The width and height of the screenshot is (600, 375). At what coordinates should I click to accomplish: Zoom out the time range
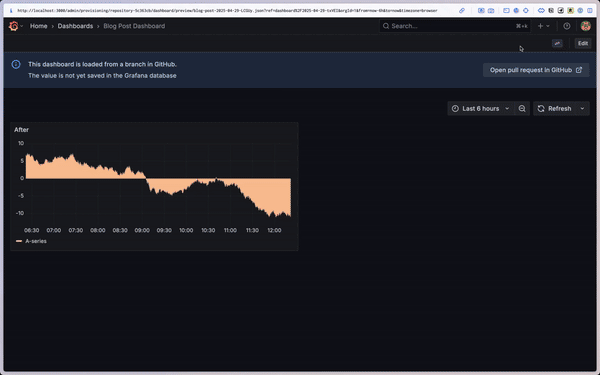pos(522,109)
